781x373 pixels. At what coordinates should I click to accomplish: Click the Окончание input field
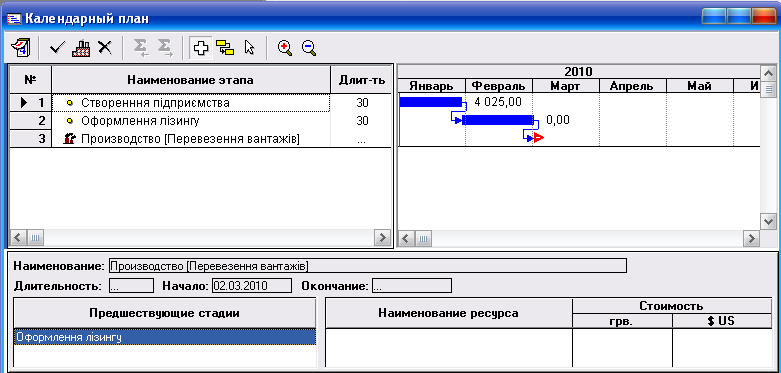tap(411, 286)
